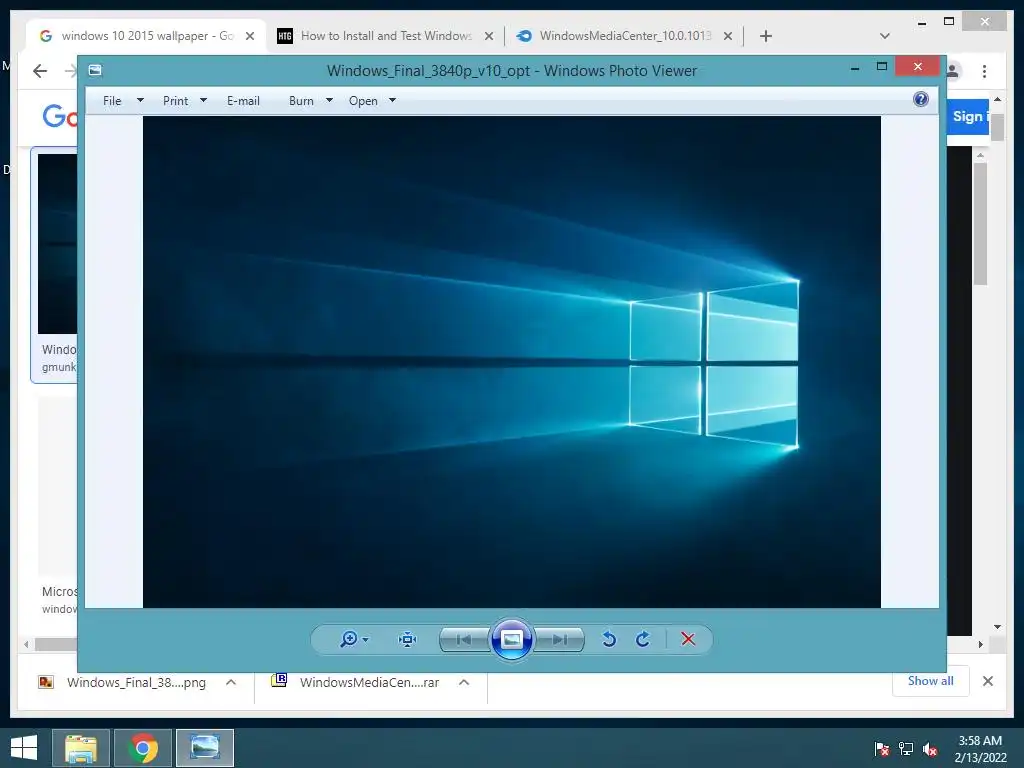The width and height of the screenshot is (1024, 768).
Task: Open the Windows Start button
Action: coord(24,748)
